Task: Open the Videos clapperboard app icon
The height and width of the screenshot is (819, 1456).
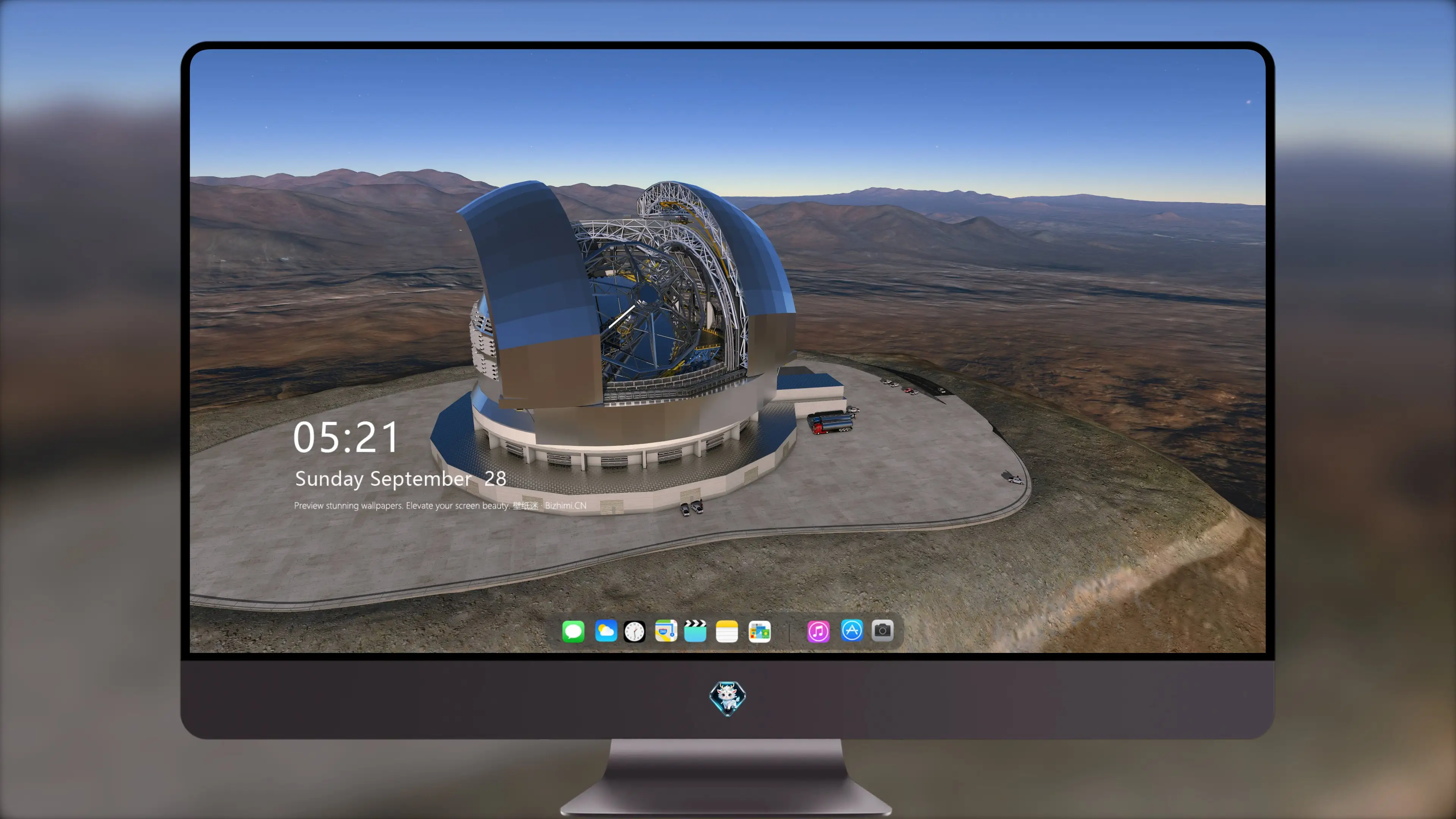Action: [x=695, y=631]
